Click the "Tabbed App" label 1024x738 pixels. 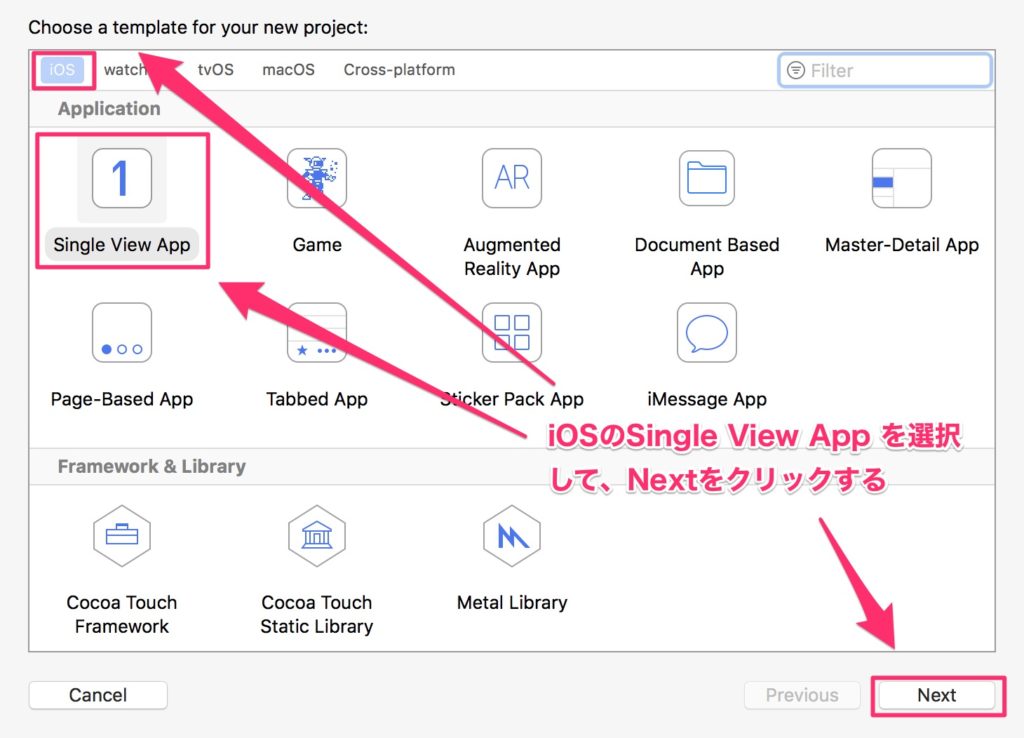(317, 399)
